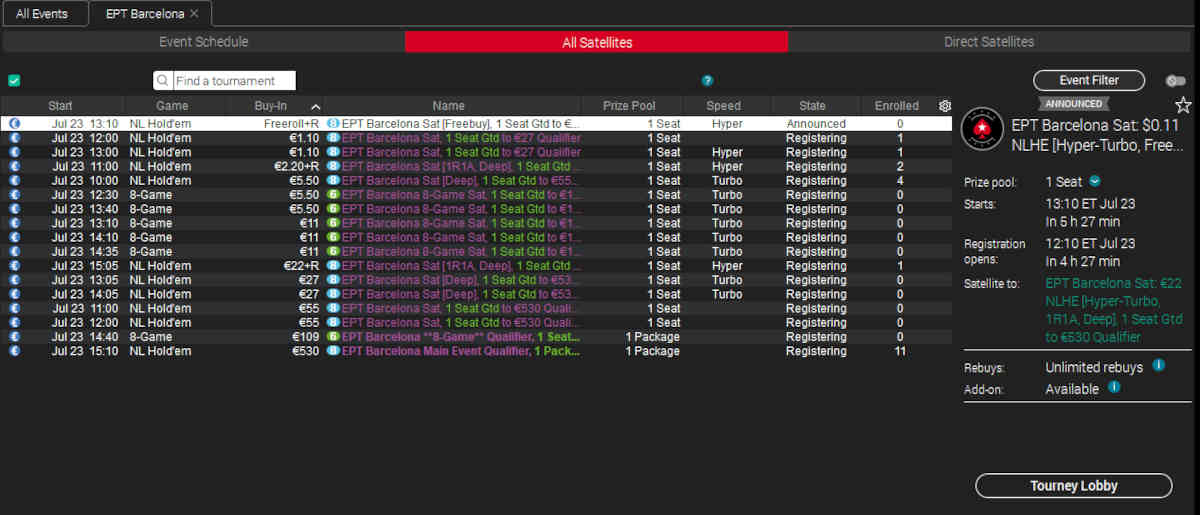This screenshot has height=515, width=1200.
Task: Close the EPT Barcelona tab
Action: (x=195, y=14)
